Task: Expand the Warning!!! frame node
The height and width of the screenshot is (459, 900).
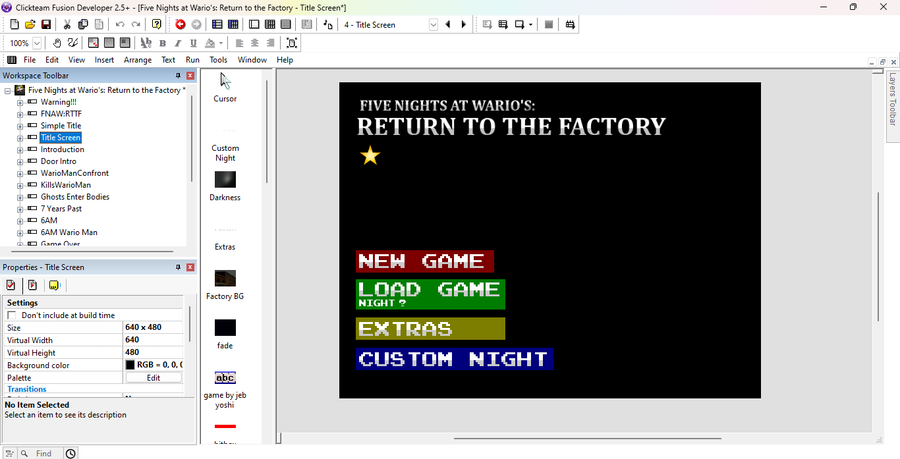Action: pyautogui.click(x=20, y=102)
